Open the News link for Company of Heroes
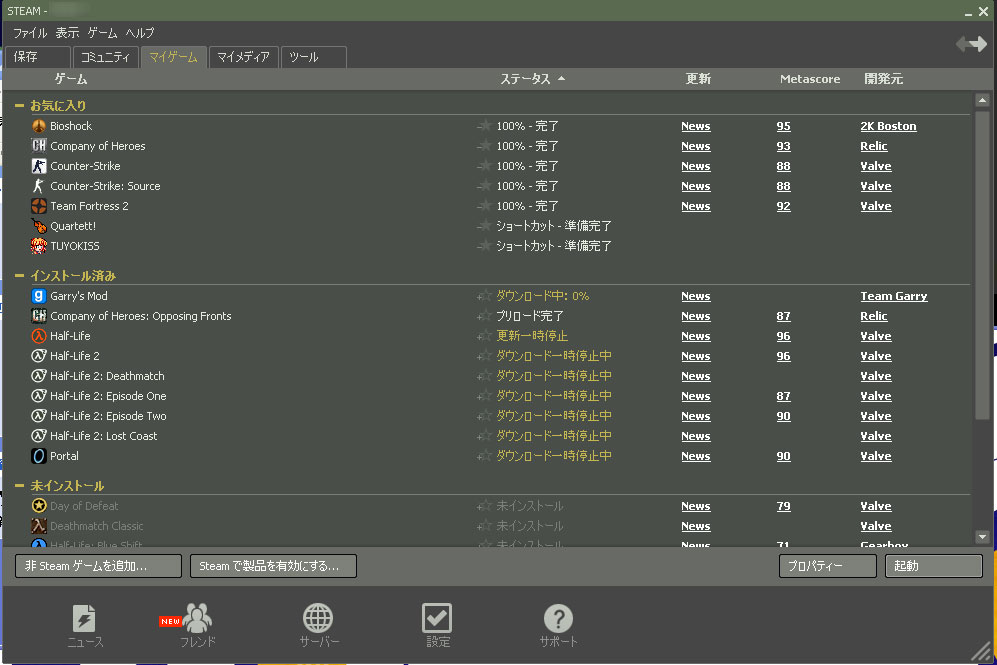The height and width of the screenshot is (665, 997). (x=695, y=146)
